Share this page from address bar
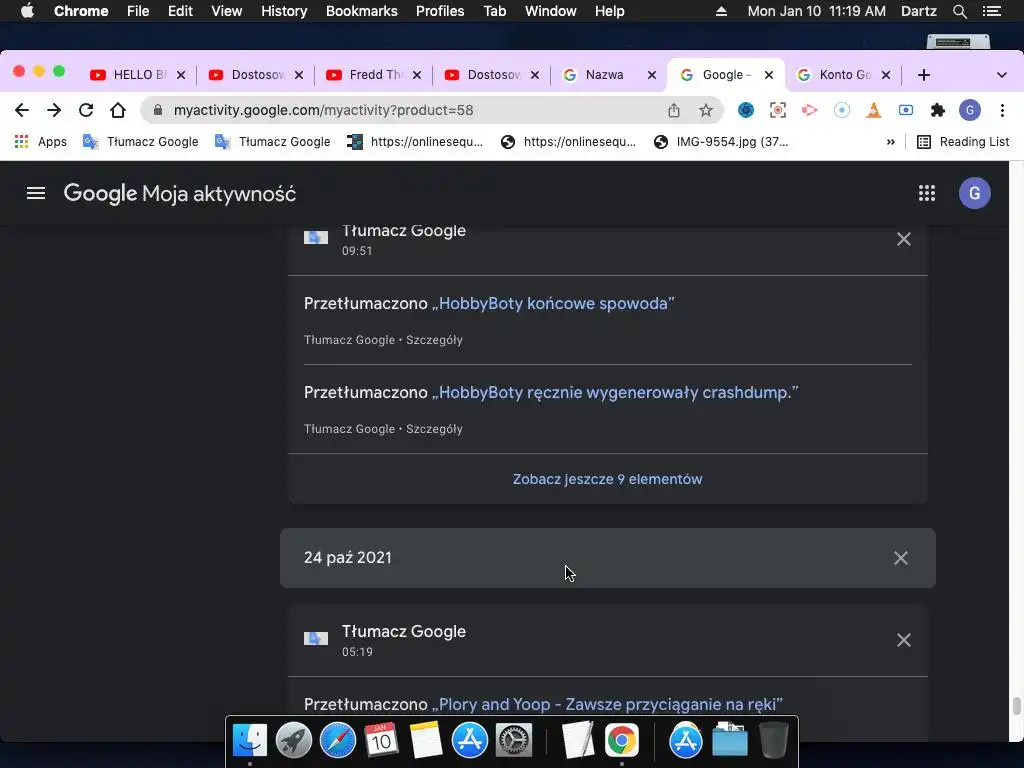Viewport: 1024px width, 768px height. click(x=674, y=110)
